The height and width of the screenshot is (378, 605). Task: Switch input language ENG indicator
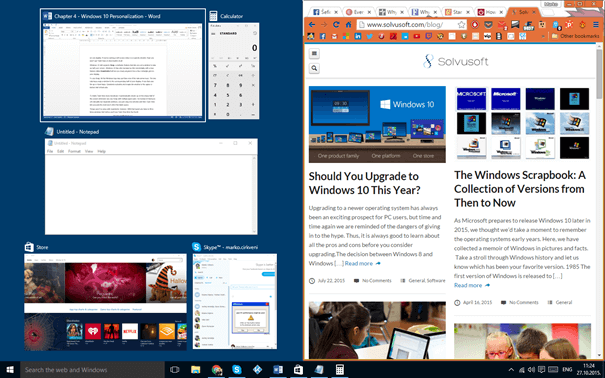567,370
